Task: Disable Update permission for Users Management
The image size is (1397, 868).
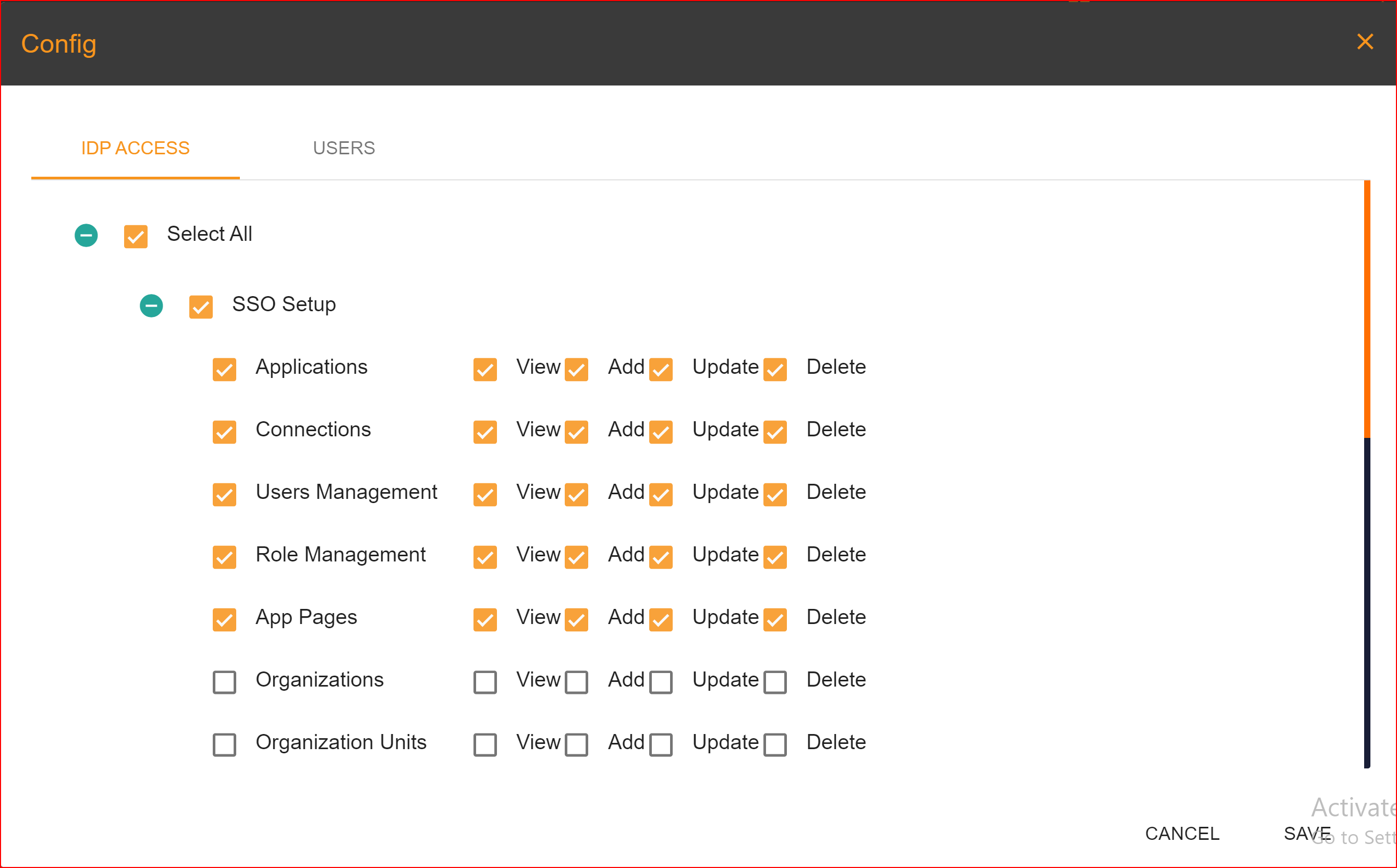Action: point(661,494)
